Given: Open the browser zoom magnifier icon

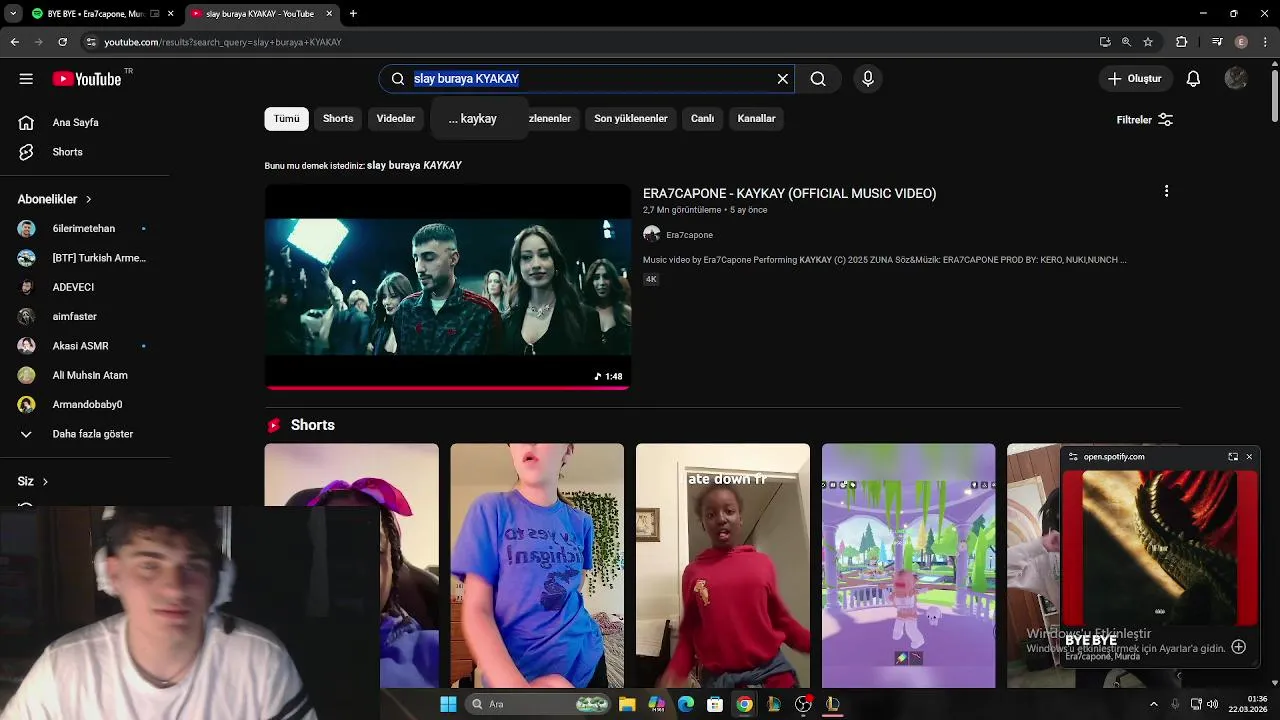Looking at the screenshot, I should tap(1126, 42).
